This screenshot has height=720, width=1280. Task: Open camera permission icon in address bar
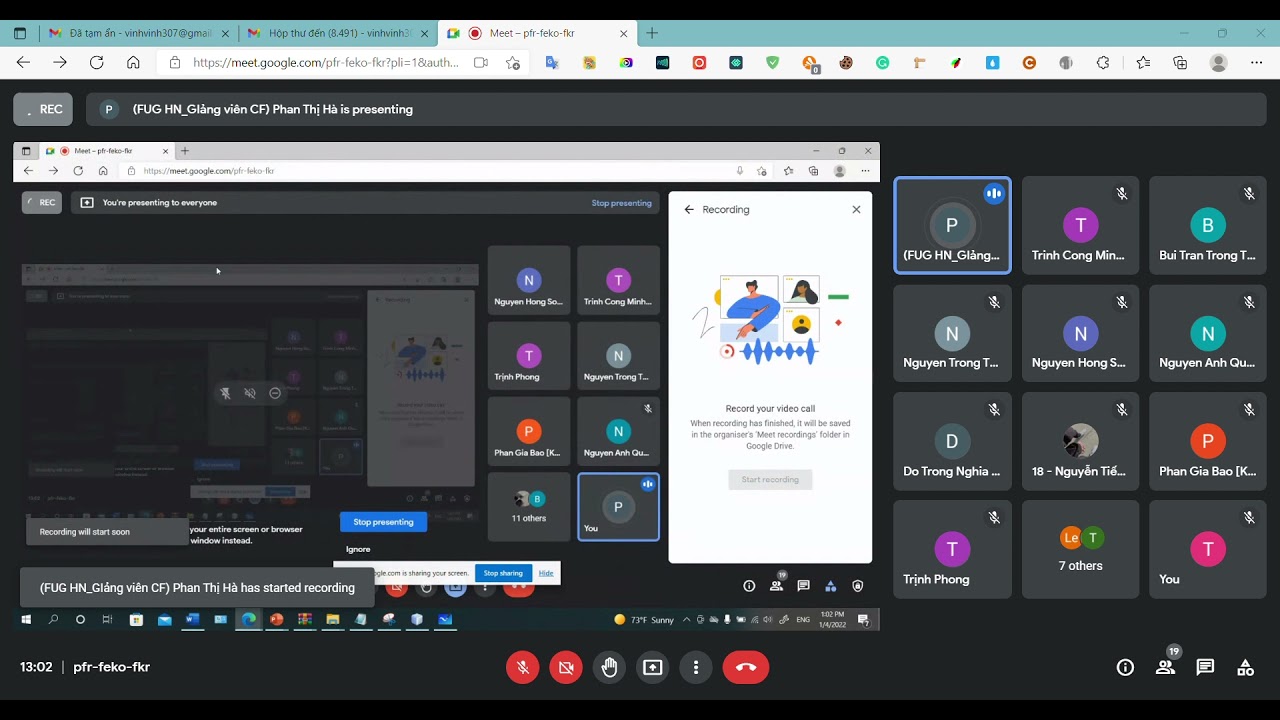click(480, 62)
